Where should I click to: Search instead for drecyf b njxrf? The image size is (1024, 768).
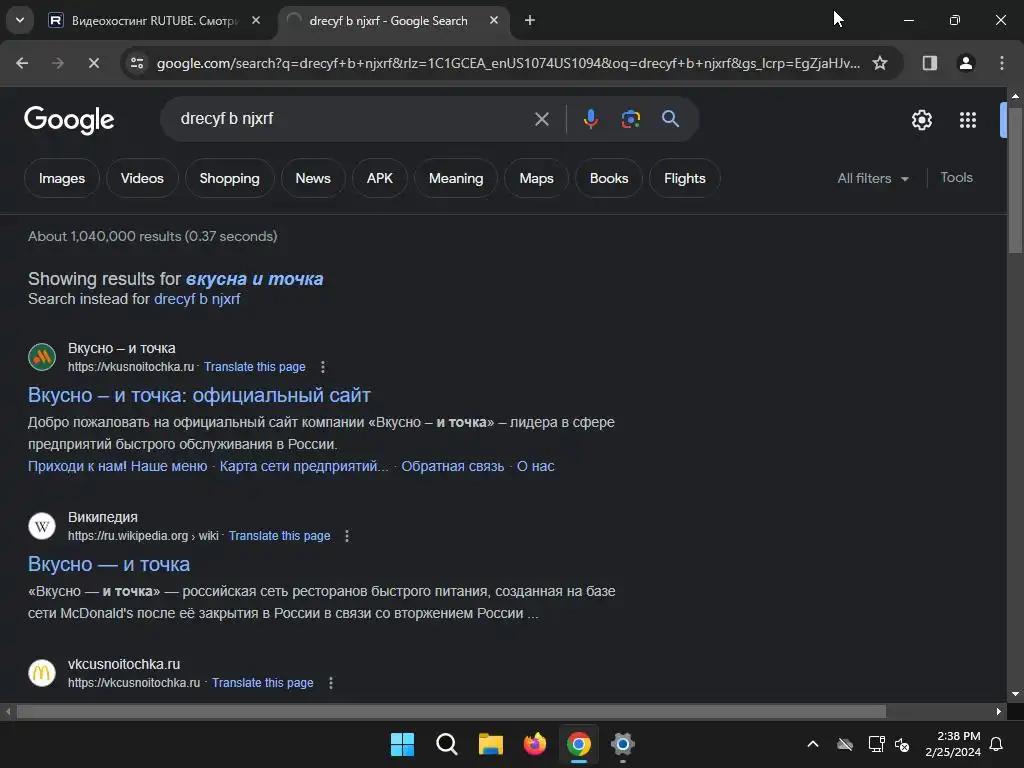pyautogui.click(x=197, y=299)
